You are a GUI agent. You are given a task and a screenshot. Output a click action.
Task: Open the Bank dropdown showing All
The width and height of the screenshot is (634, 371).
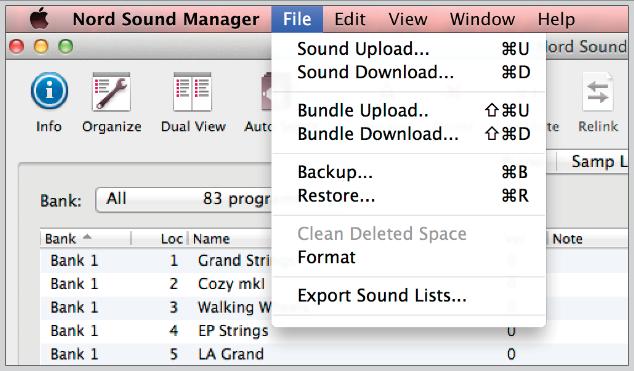tap(184, 199)
